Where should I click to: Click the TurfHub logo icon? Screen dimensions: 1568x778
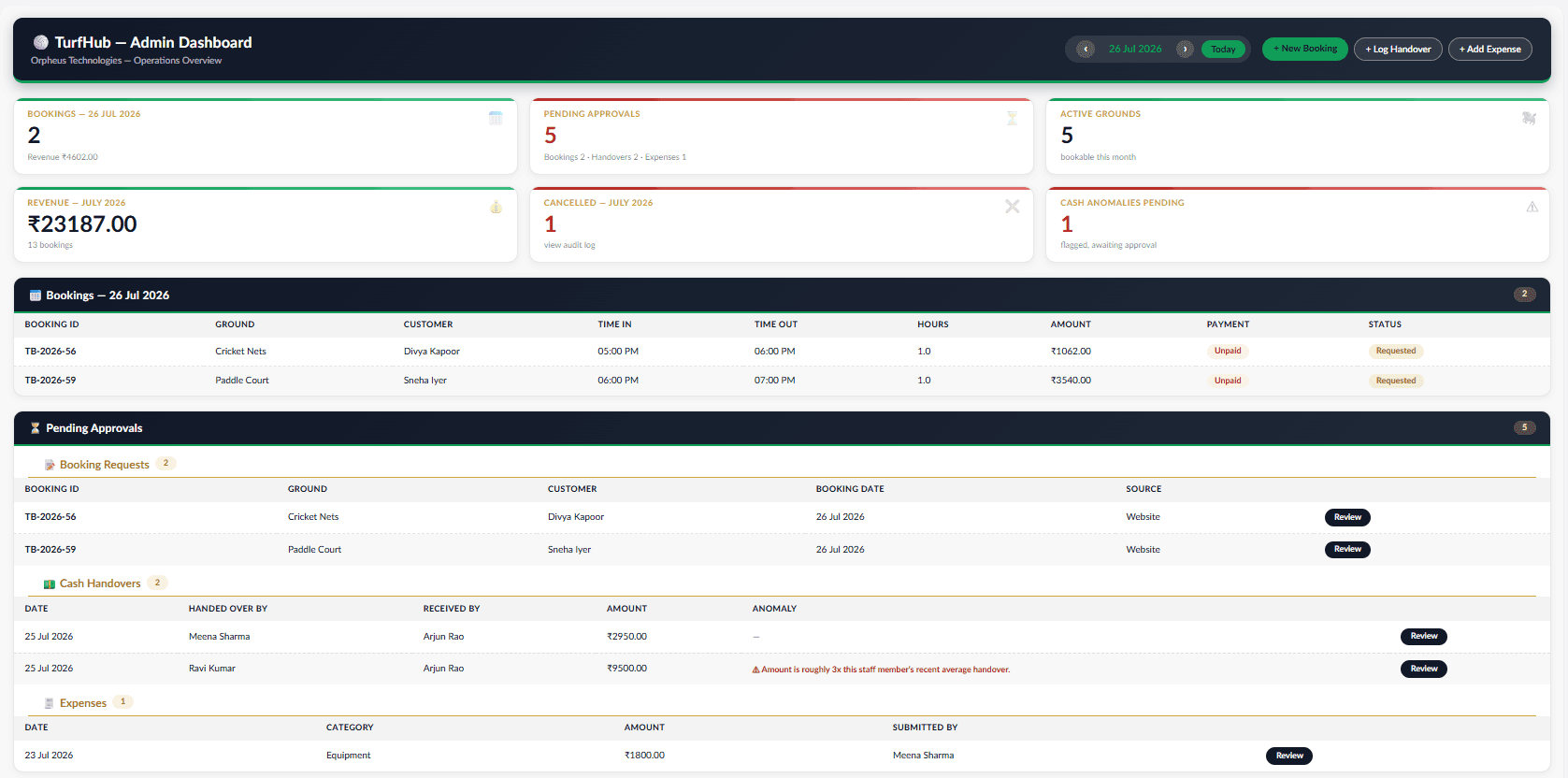pos(41,42)
